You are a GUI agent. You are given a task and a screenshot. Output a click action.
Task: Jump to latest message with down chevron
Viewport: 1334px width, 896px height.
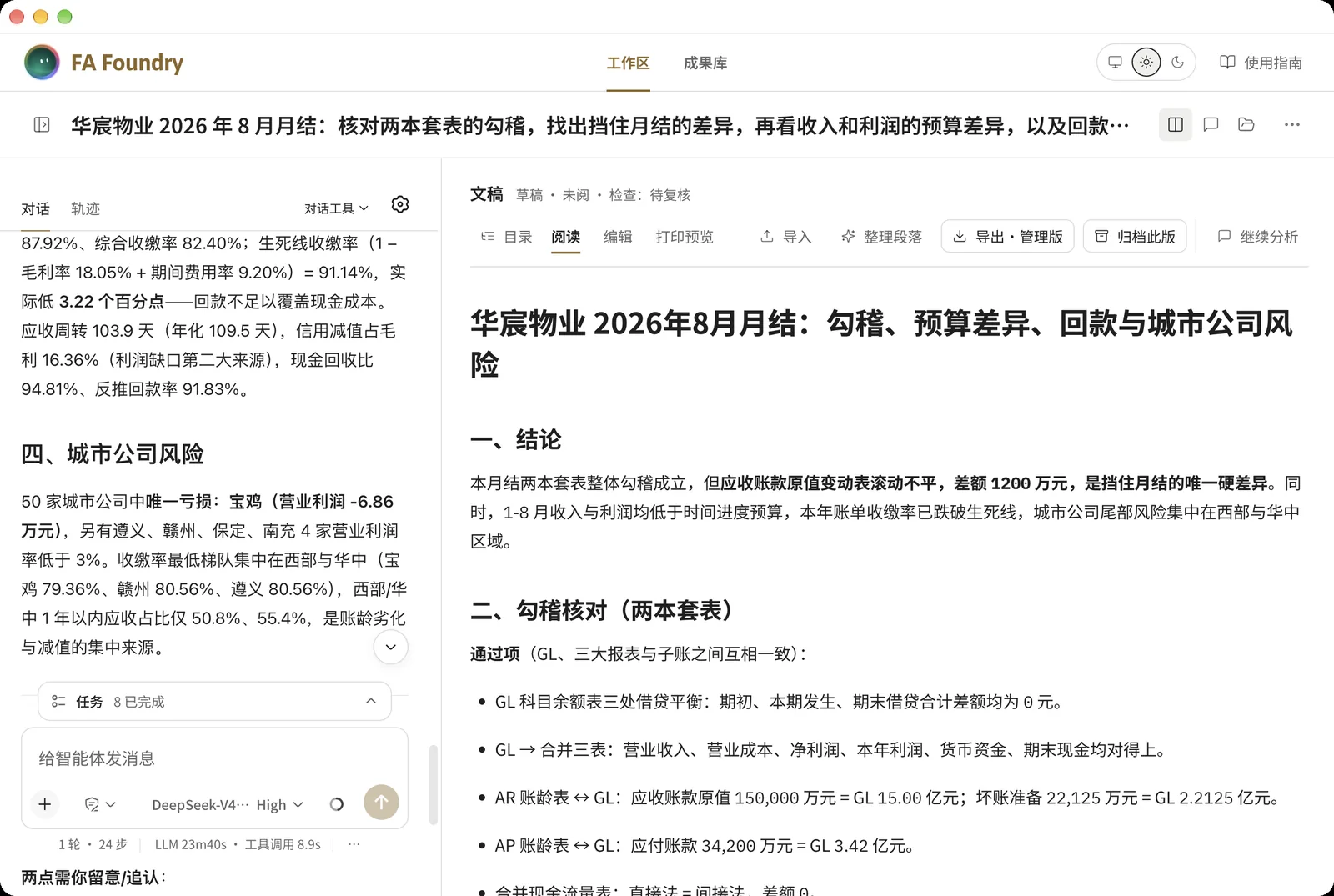(x=390, y=647)
